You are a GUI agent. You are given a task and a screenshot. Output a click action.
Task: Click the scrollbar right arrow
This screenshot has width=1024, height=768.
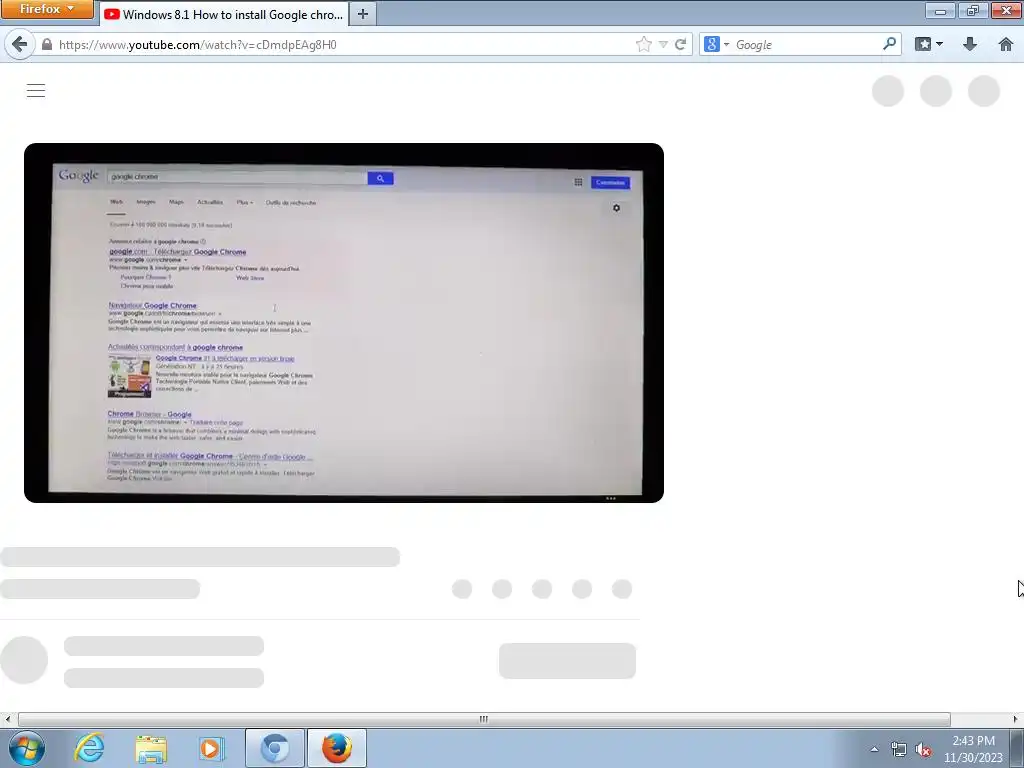pos(1016,719)
